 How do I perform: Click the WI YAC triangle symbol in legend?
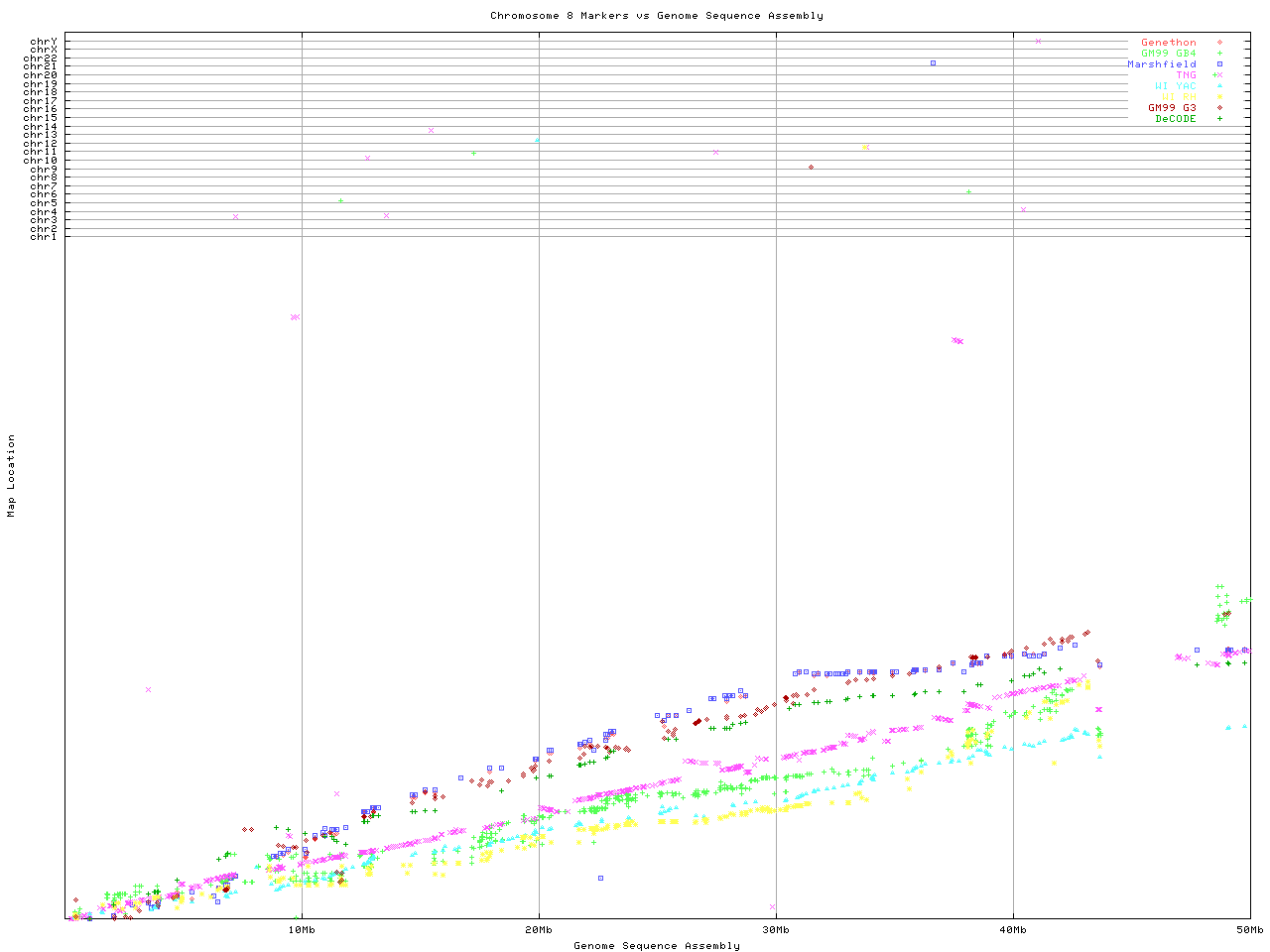point(1219,86)
